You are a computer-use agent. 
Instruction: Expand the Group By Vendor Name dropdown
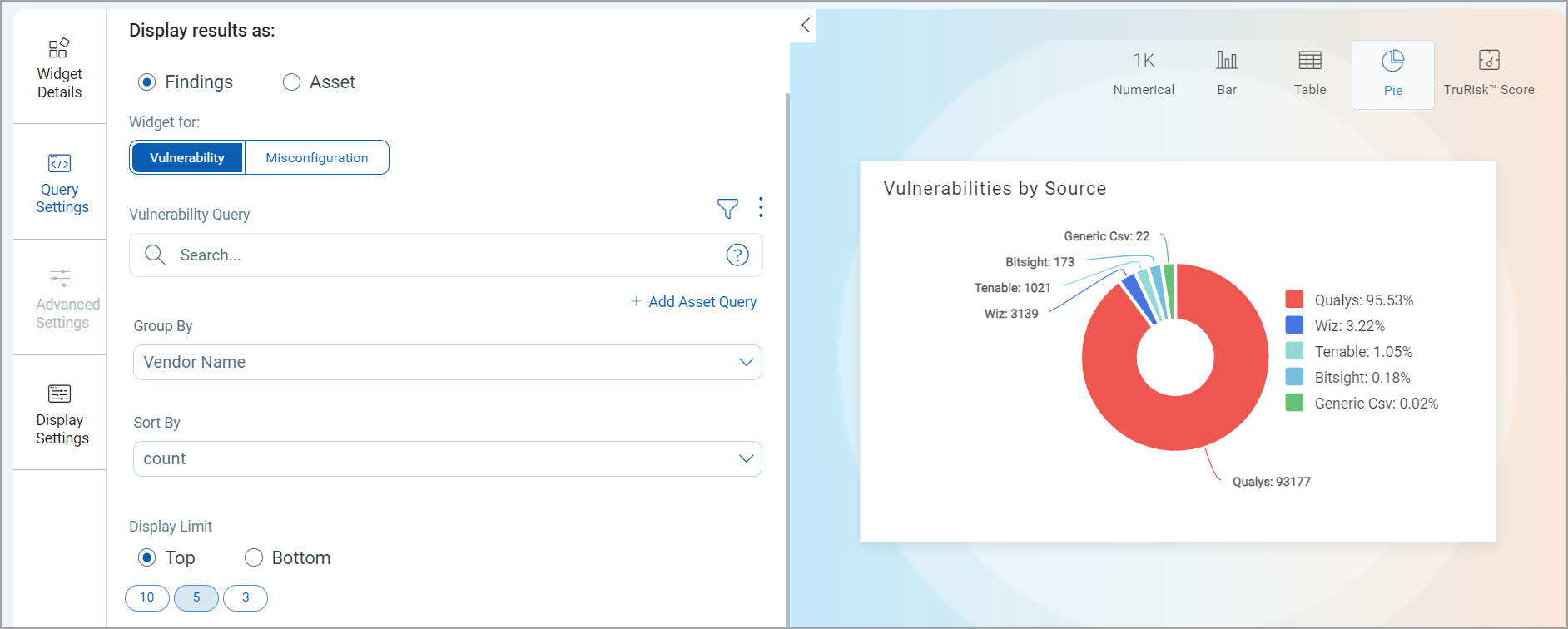tap(447, 363)
